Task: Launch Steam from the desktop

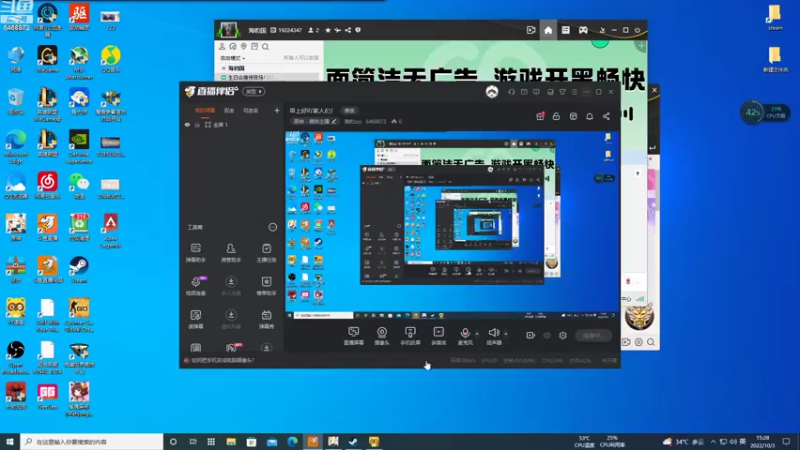Action: coord(79,269)
